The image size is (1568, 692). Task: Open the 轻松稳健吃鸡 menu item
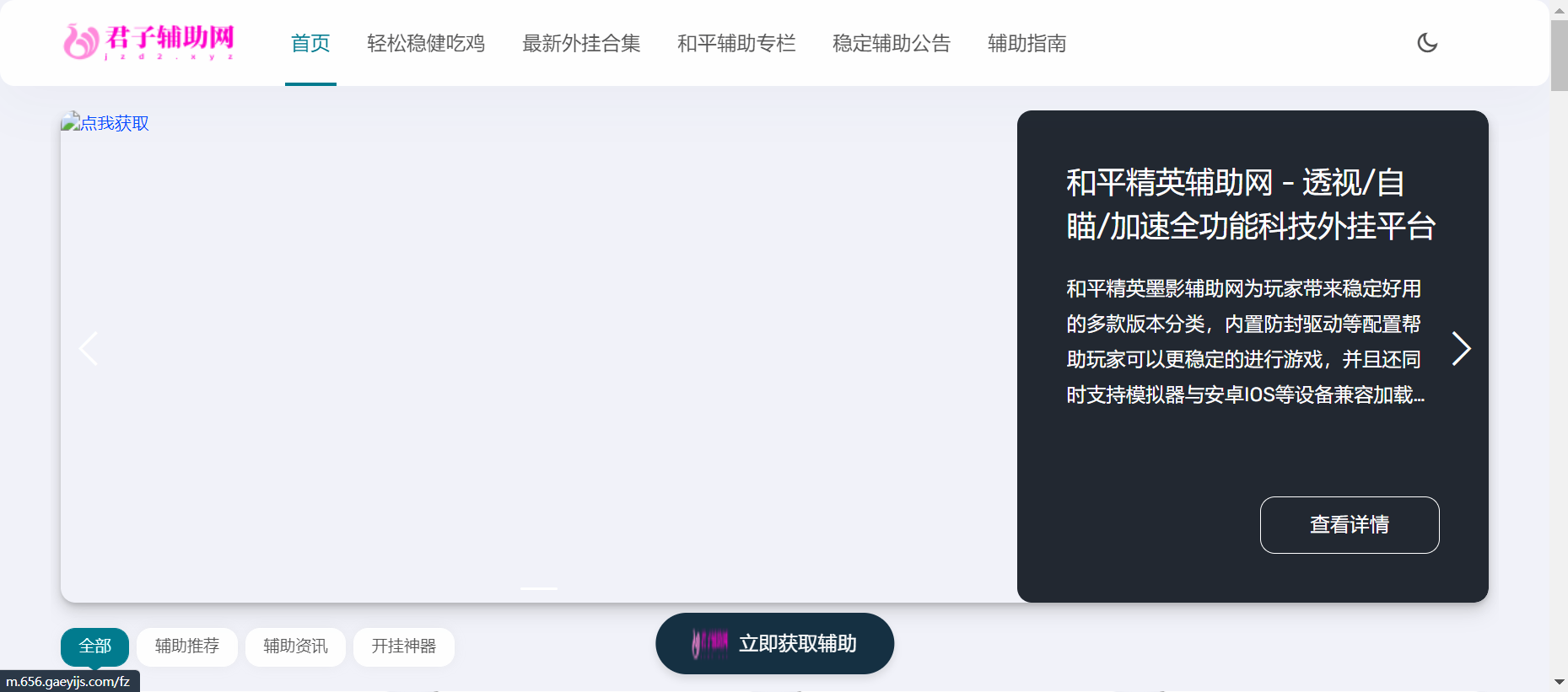coord(426,43)
